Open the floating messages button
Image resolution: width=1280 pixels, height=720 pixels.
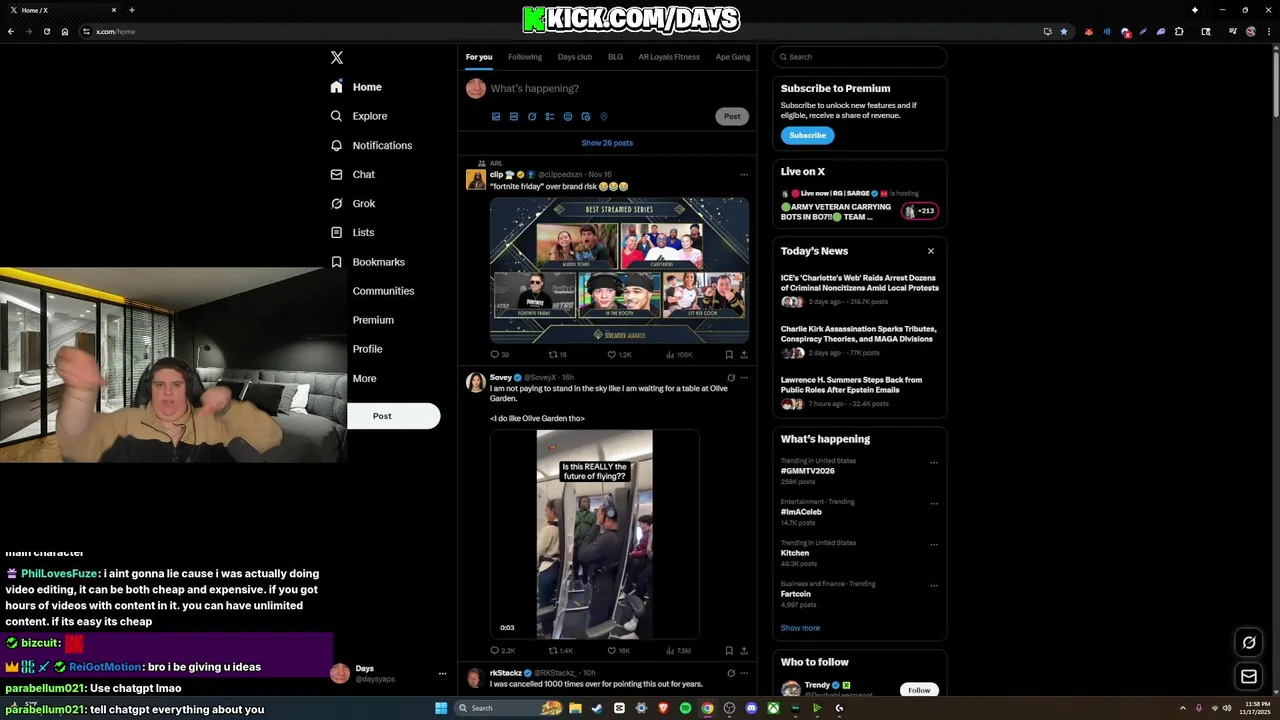pyautogui.click(x=1248, y=677)
